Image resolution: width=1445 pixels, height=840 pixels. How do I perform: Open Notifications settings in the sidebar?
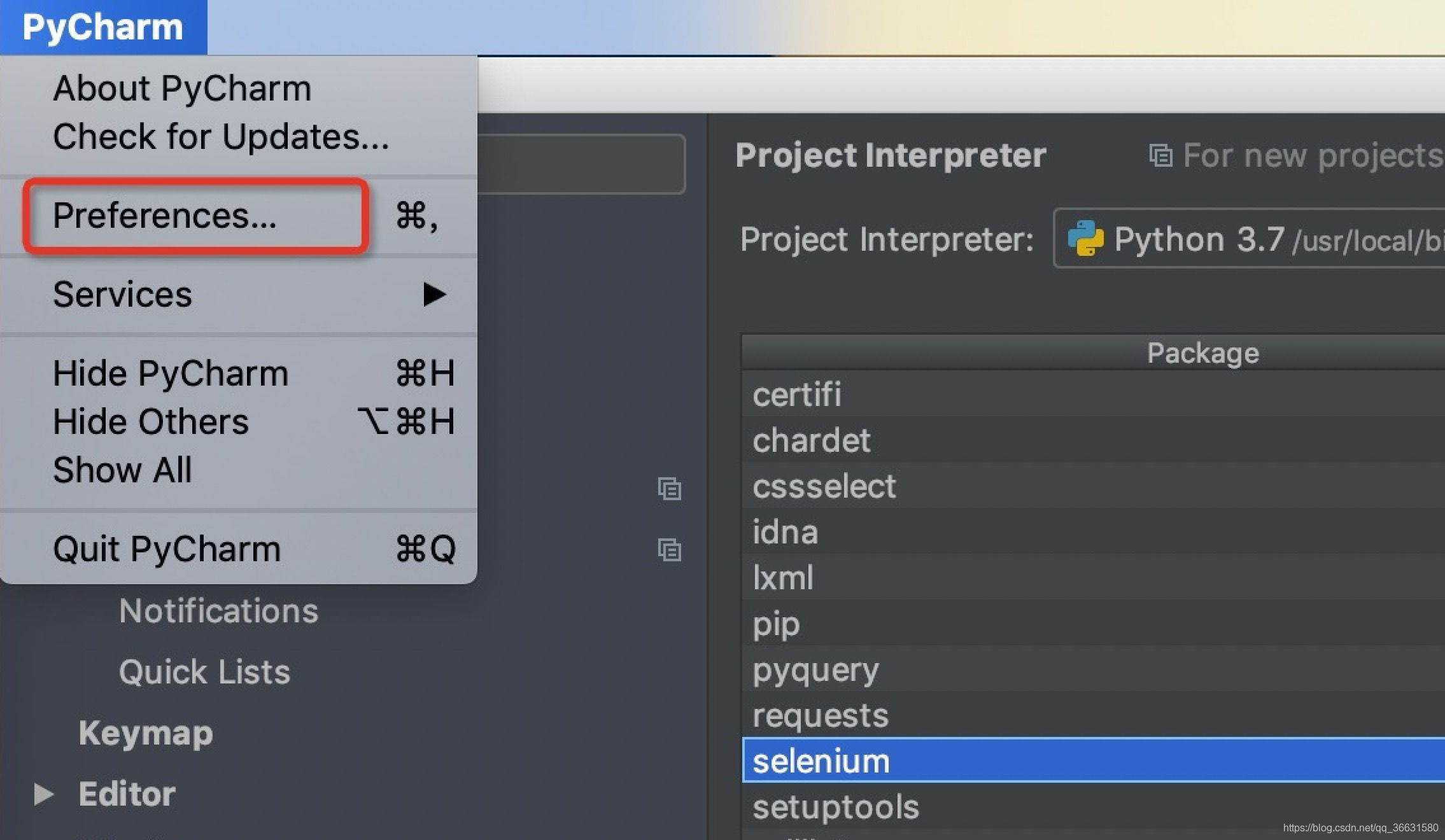coord(218,610)
